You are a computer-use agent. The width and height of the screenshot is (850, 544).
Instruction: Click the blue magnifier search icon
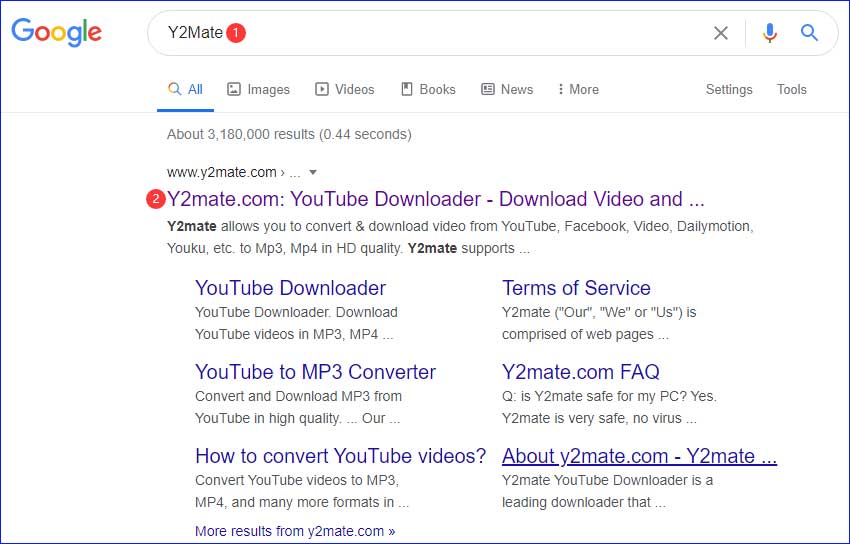[809, 33]
